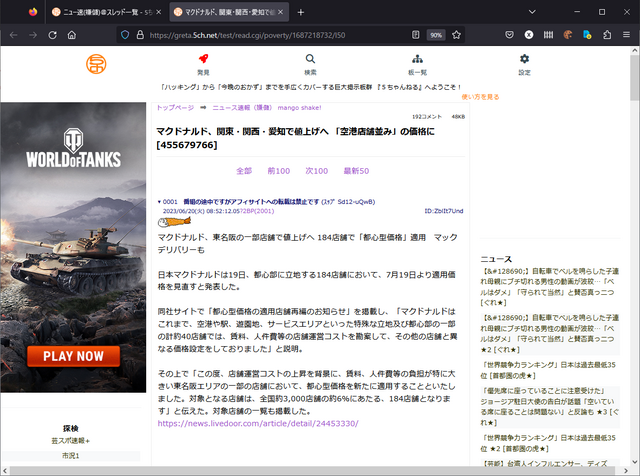
Task: Click the thread title heading text
Action: (x=296, y=138)
